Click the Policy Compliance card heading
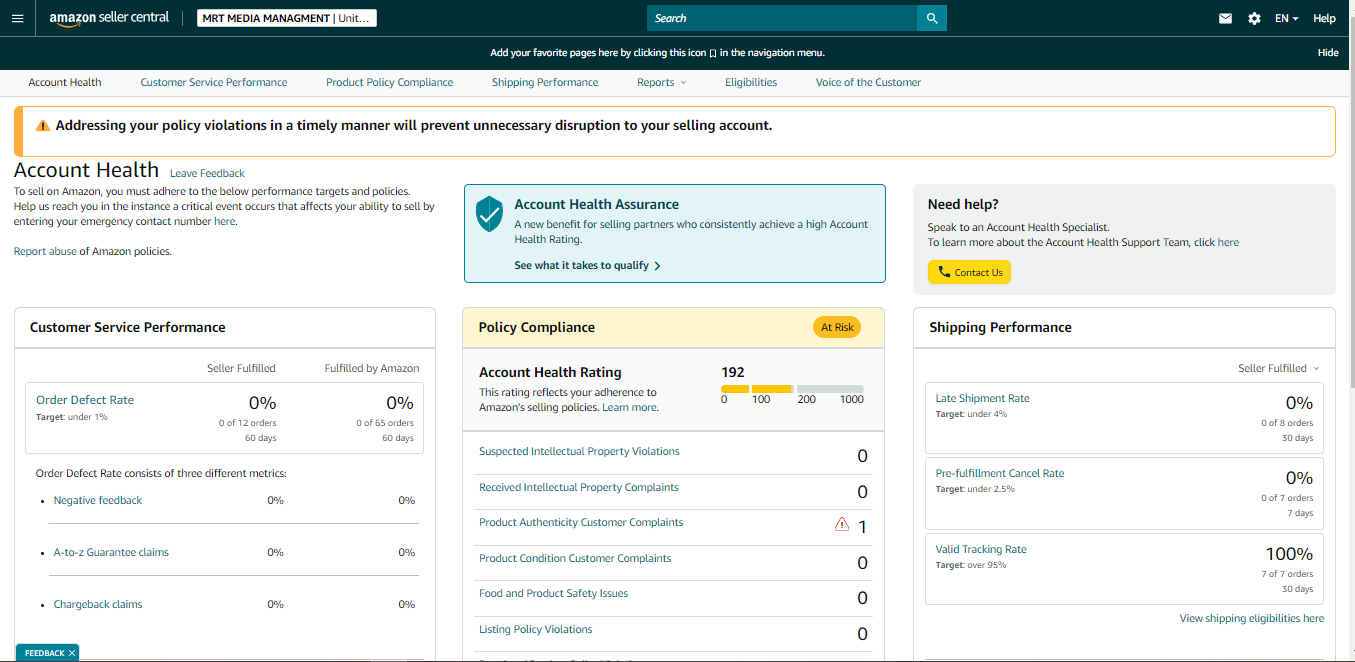 pyautogui.click(x=537, y=327)
